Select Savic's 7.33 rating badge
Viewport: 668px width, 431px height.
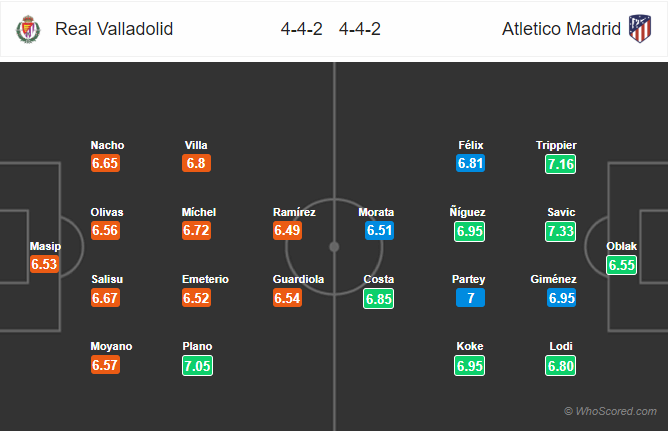tap(560, 231)
